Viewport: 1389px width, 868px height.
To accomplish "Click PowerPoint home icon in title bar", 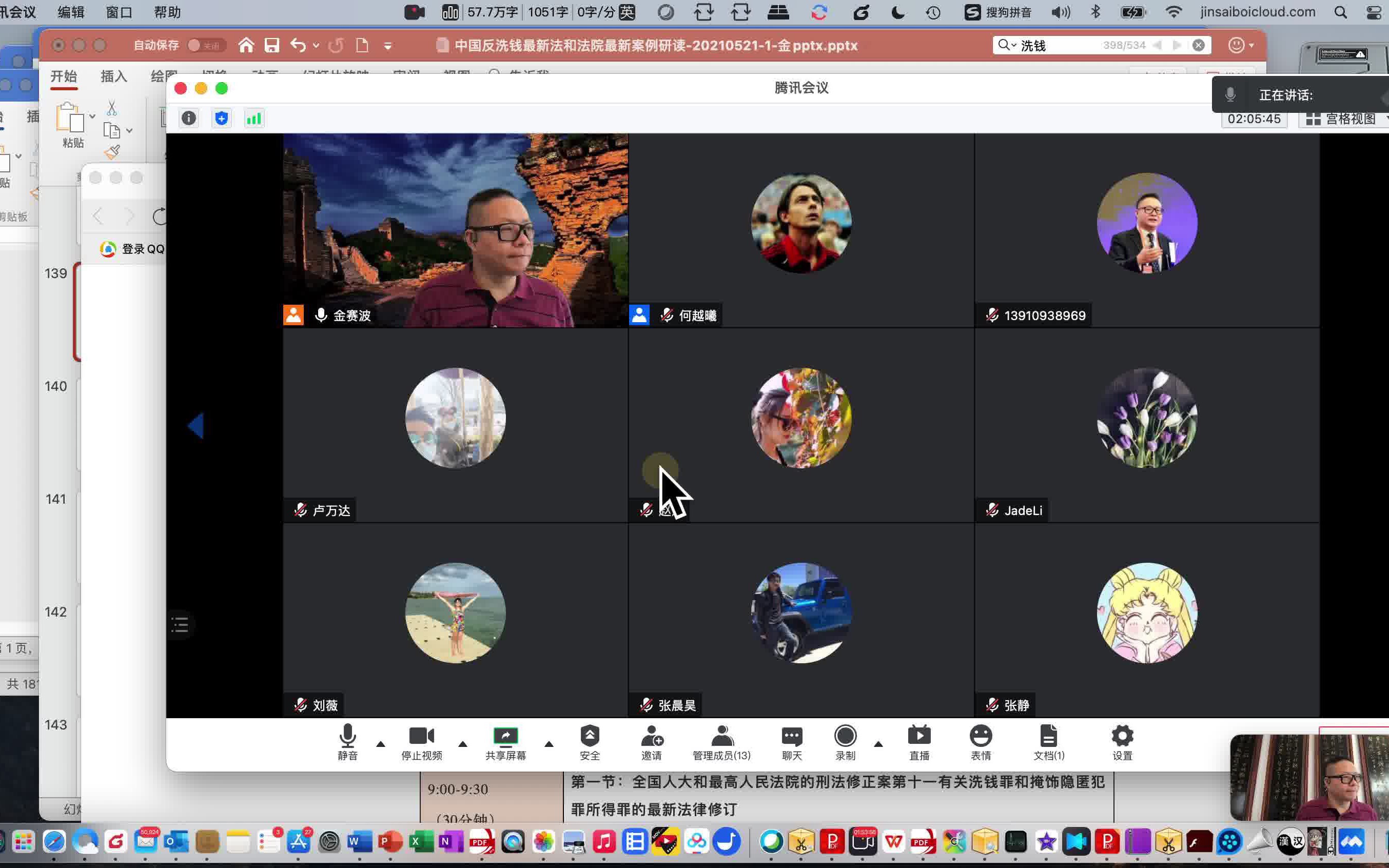I will pos(246,45).
